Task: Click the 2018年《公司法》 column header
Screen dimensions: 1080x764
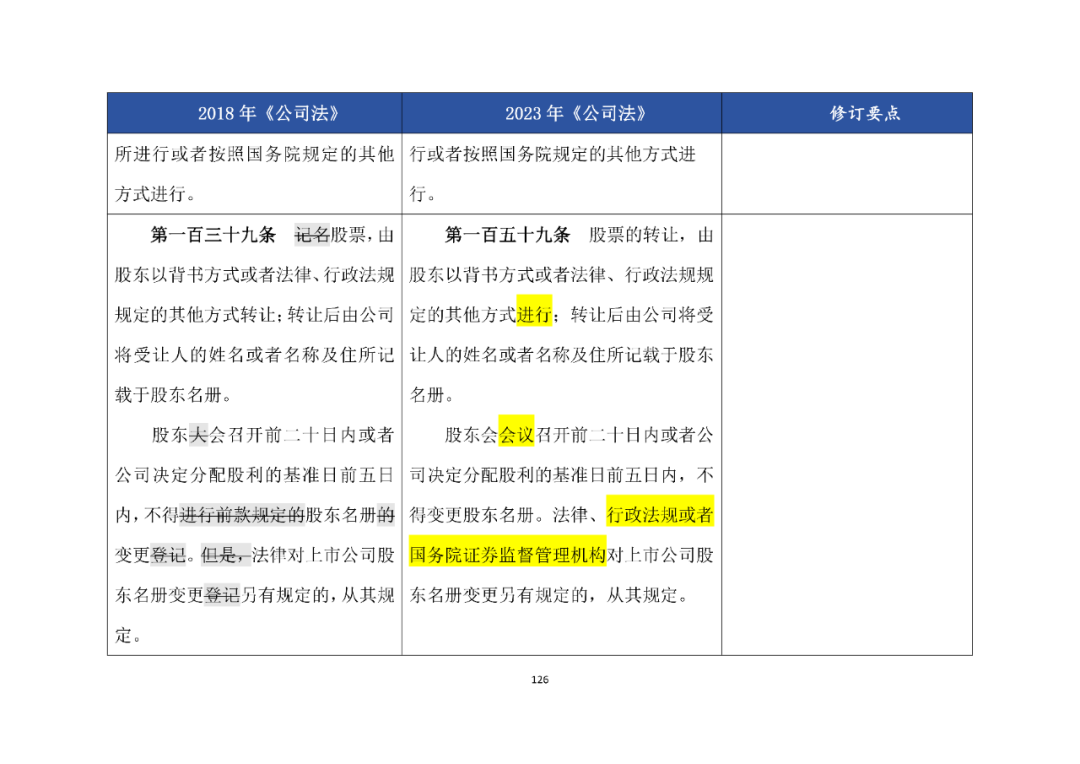Action: coord(254,113)
